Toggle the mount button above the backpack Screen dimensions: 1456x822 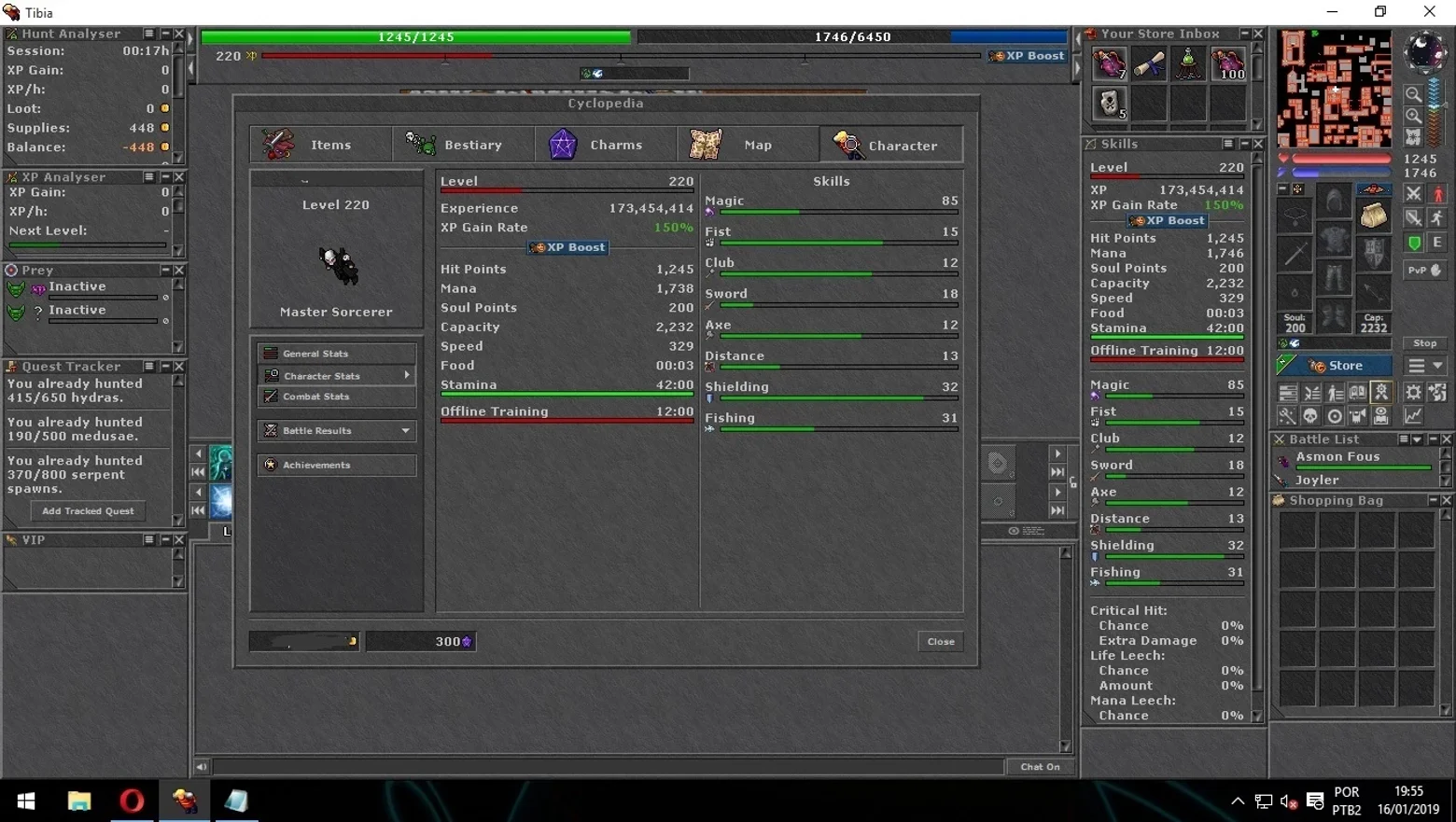[x=1373, y=189]
